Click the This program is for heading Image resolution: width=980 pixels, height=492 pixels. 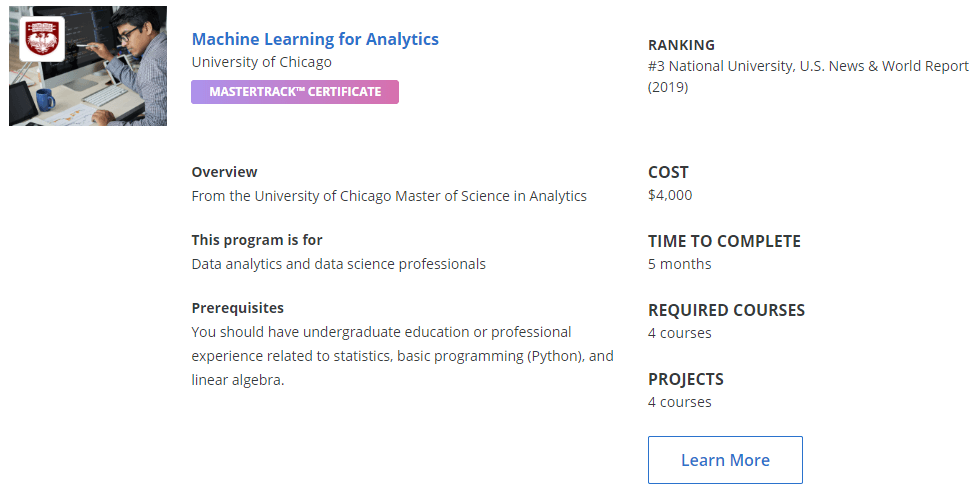tap(257, 240)
